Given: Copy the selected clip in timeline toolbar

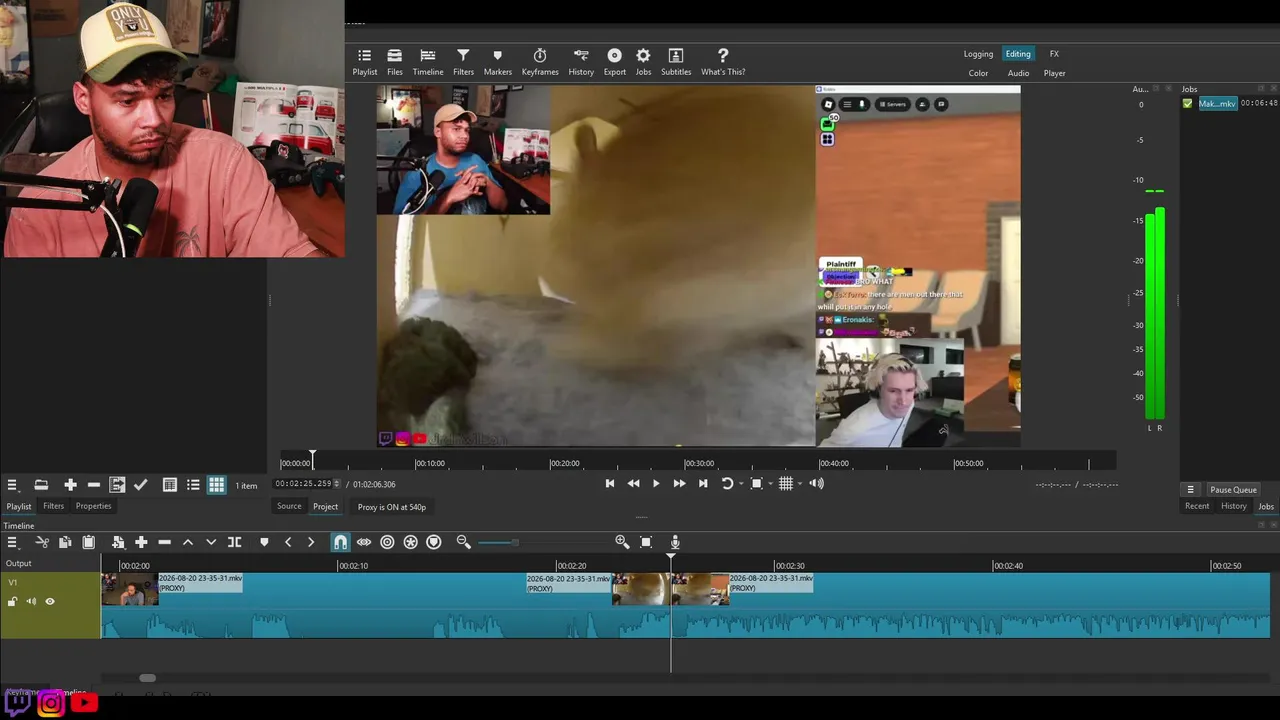Looking at the screenshot, I should [65, 542].
